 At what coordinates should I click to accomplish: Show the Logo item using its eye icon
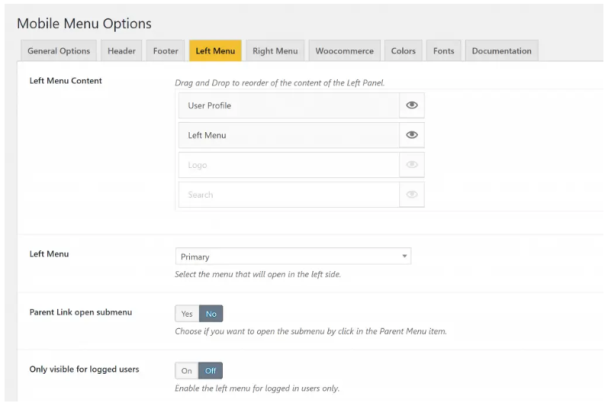(411, 165)
